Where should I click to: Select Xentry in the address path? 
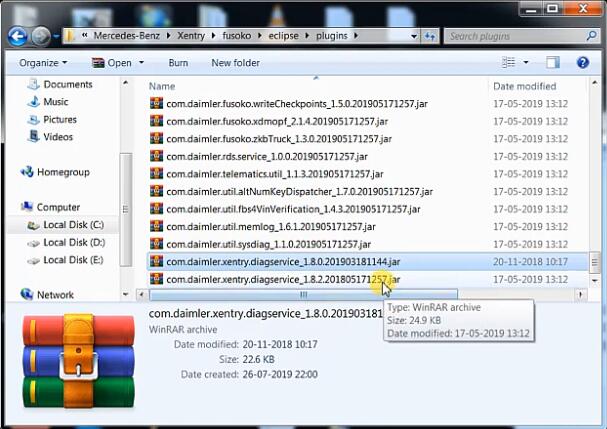click(x=191, y=36)
